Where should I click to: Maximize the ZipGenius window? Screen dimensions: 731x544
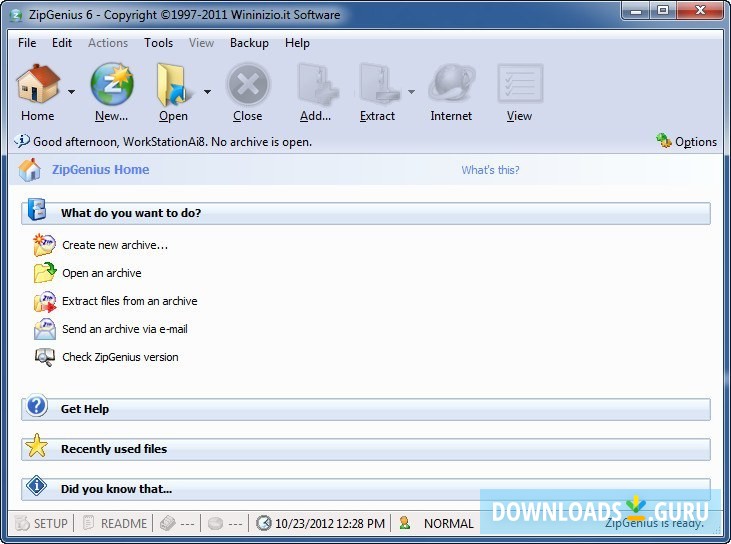coord(663,11)
